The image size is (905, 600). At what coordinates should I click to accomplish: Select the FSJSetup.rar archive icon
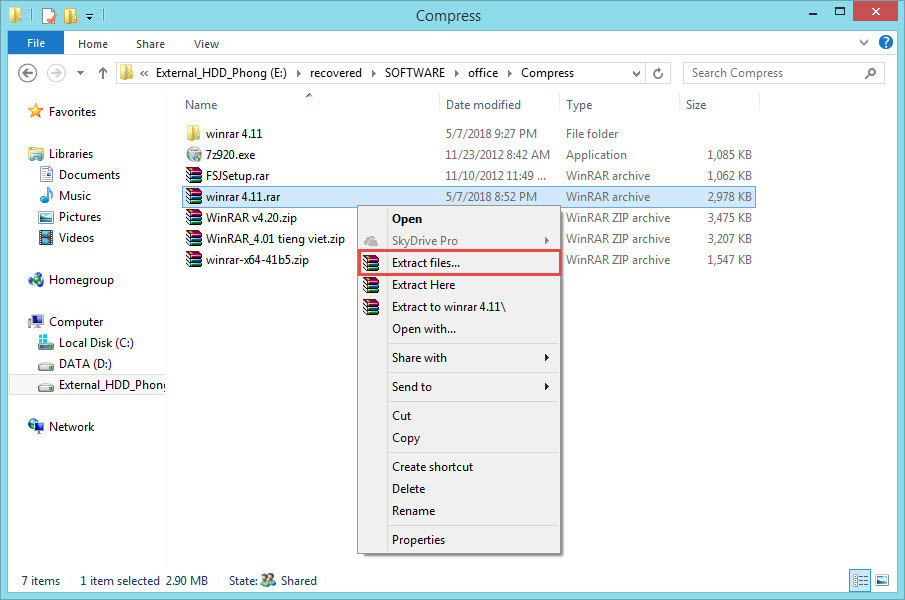pos(193,175)
